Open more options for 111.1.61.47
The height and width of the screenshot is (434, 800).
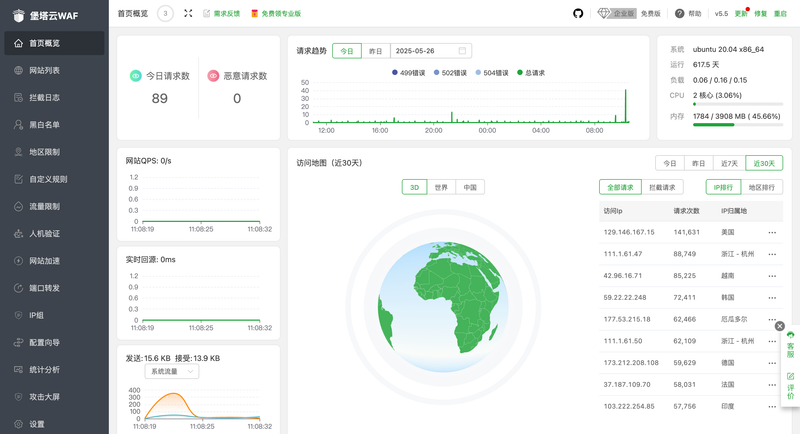tap(772, 254)
